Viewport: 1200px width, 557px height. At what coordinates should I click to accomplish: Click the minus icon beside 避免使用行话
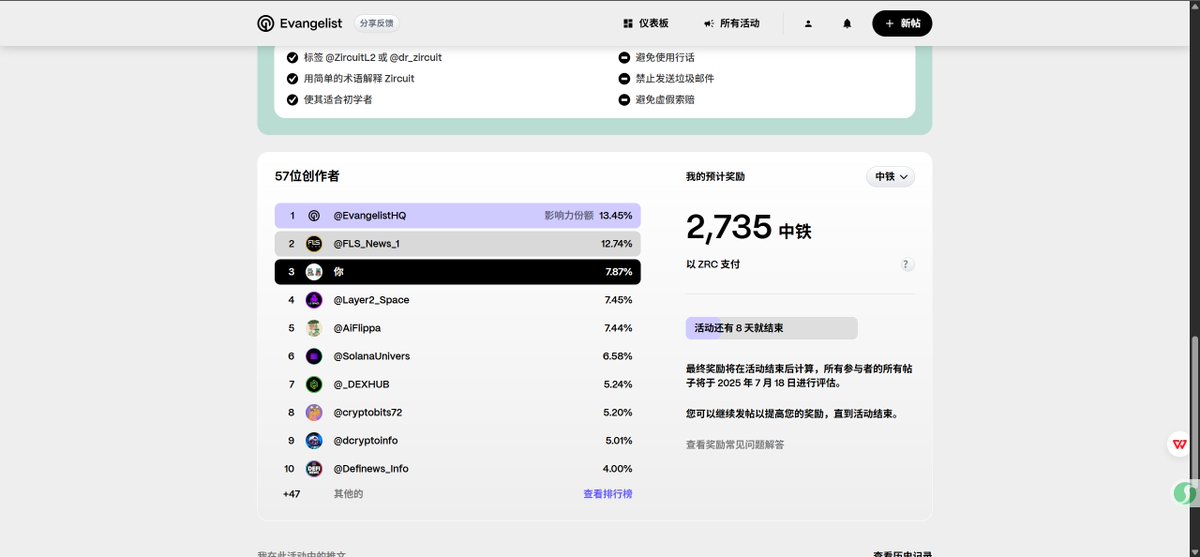click(x=624, y=57)
